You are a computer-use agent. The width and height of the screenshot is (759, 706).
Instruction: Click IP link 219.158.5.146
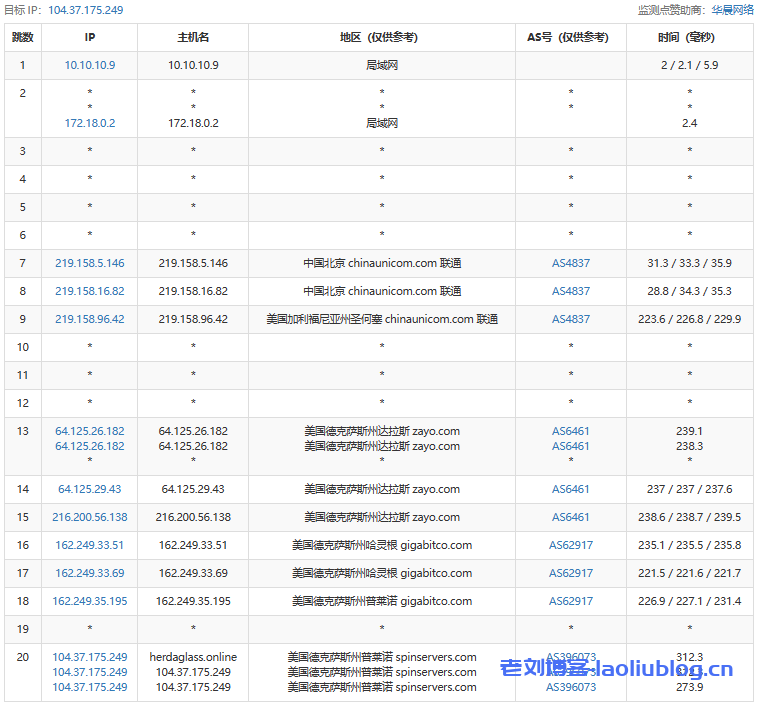[x=90, y=263]
